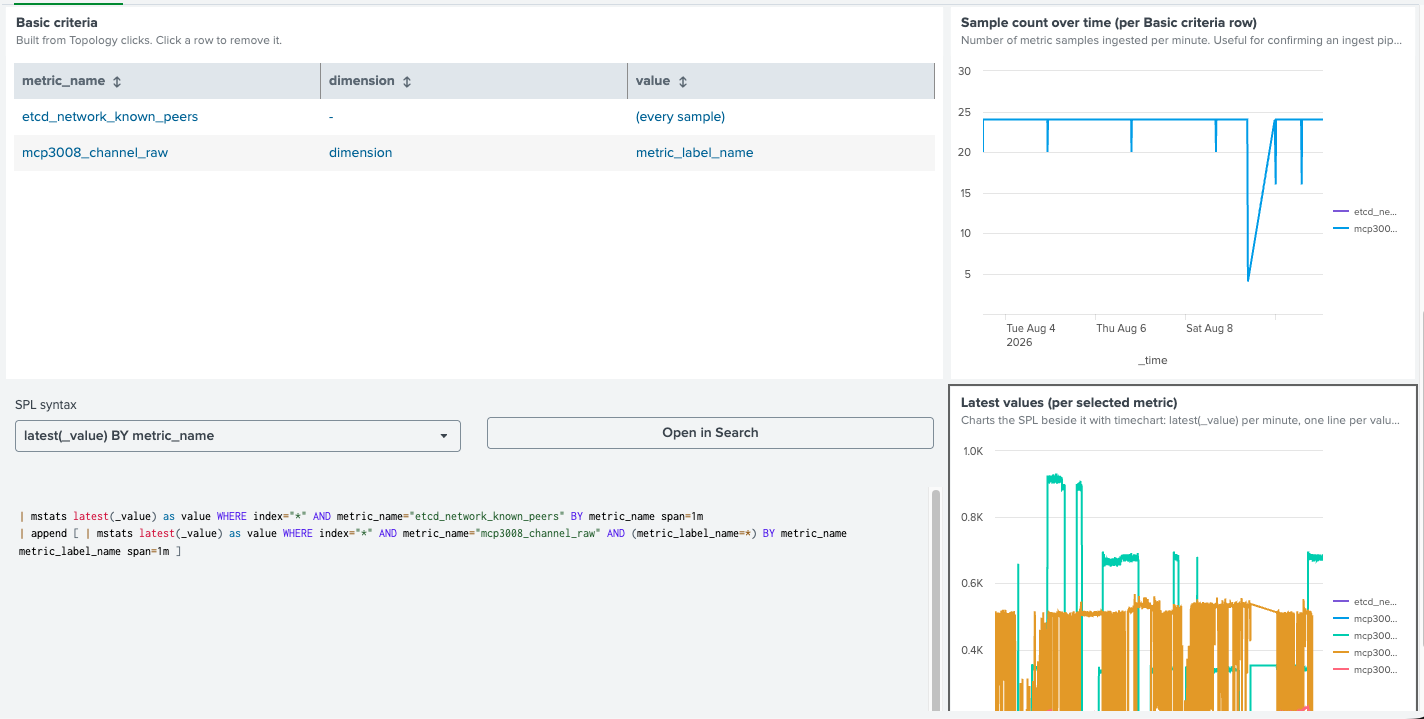Select the "(every sample)" value cell
Viewport: 1424px width, 719px height.
point(680,117)
